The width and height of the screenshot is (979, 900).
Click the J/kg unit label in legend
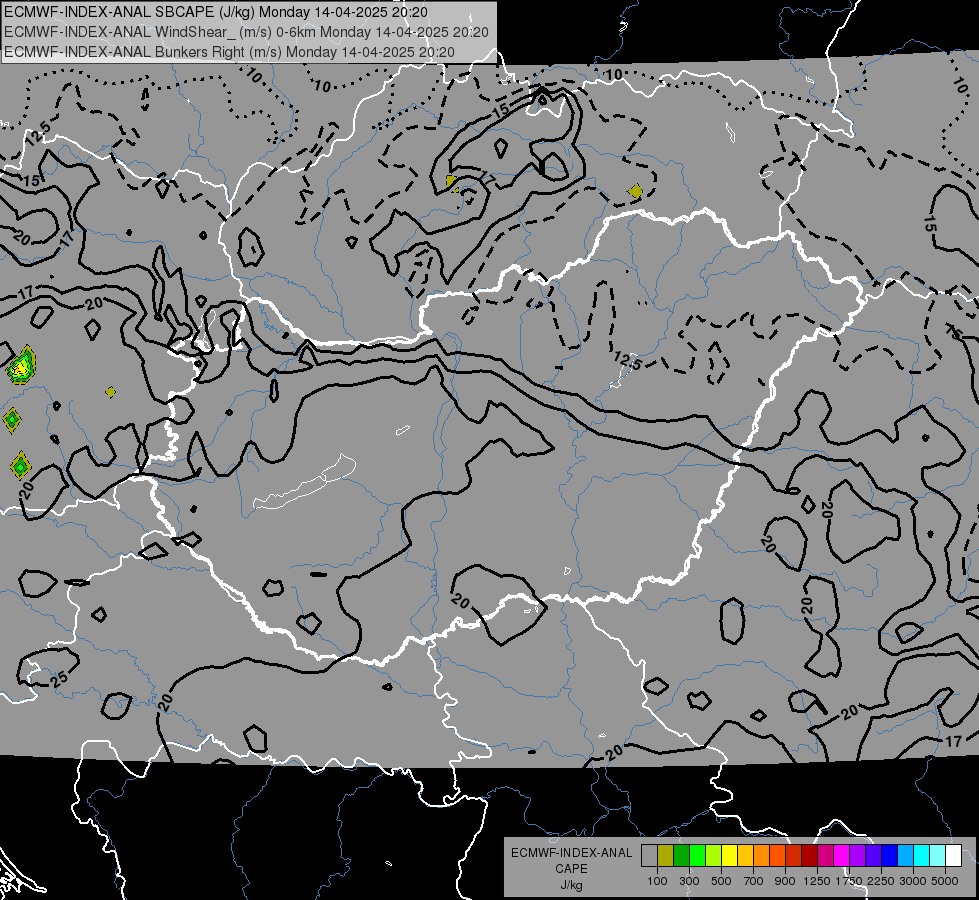(572, 886)
